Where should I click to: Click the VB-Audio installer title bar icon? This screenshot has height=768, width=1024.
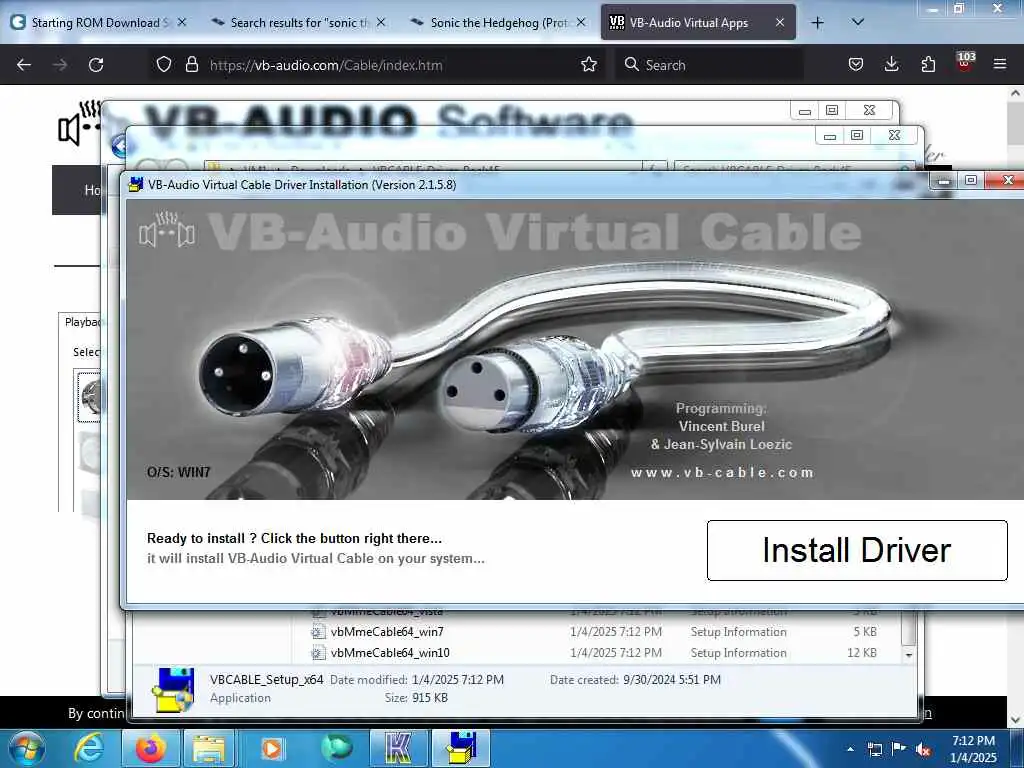point(136,184)
